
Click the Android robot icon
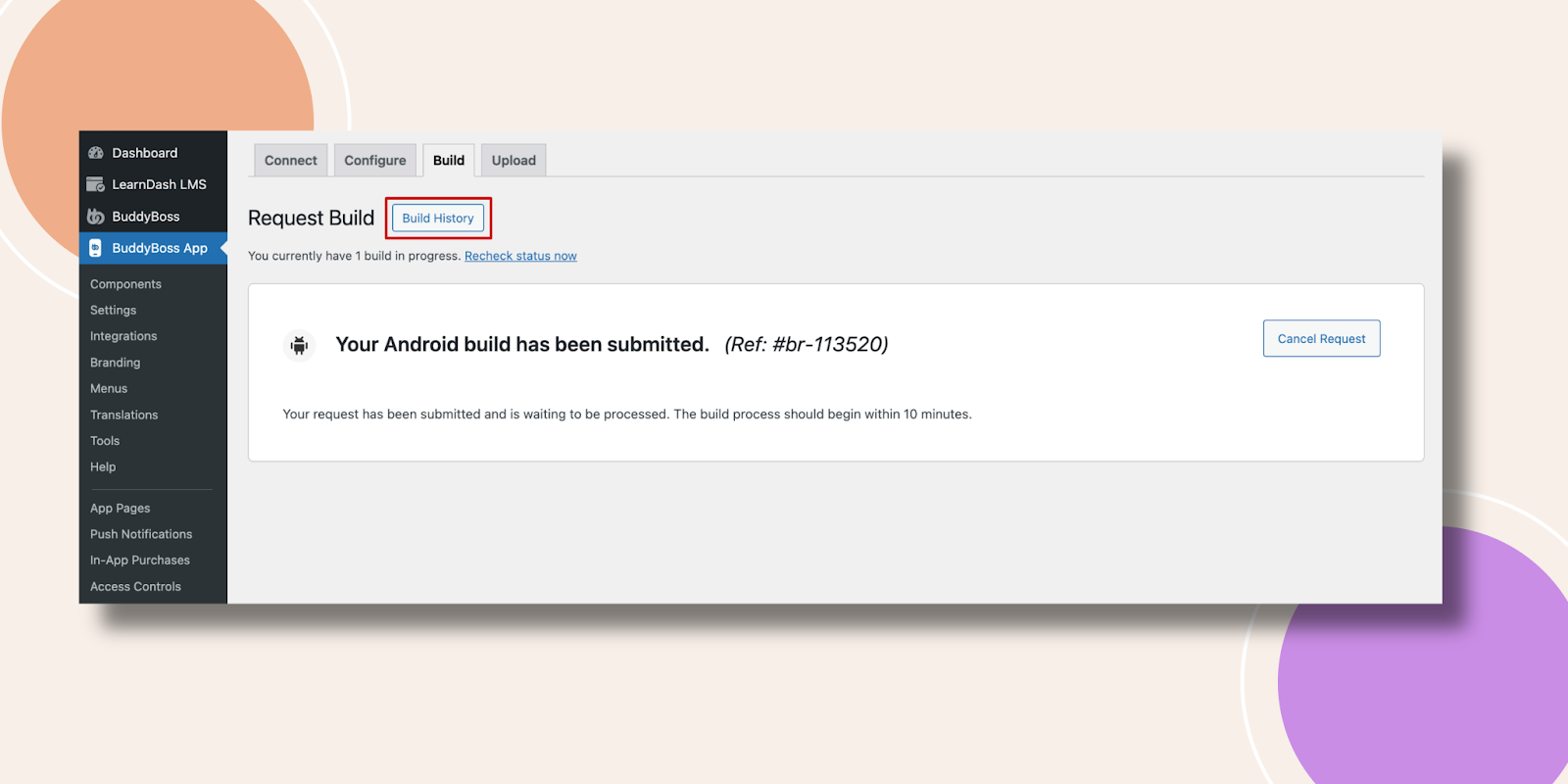(299, 345)
